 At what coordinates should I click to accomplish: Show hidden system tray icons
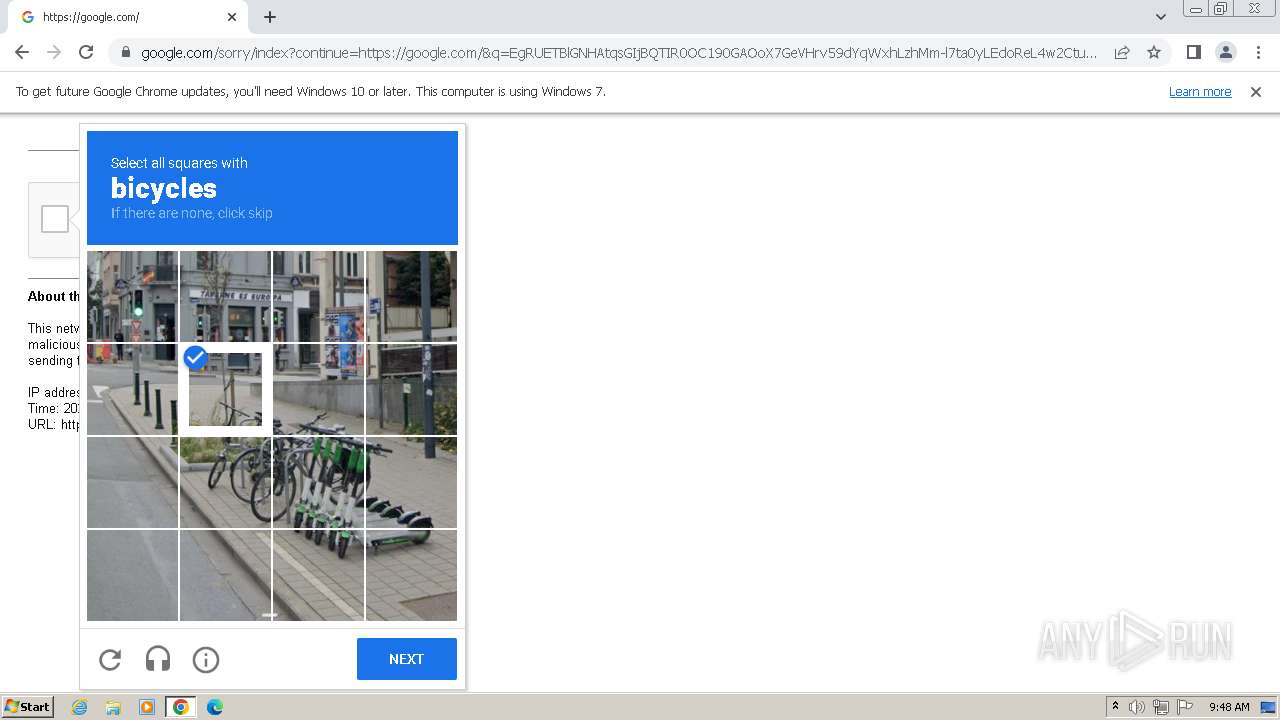point(1115,707)
